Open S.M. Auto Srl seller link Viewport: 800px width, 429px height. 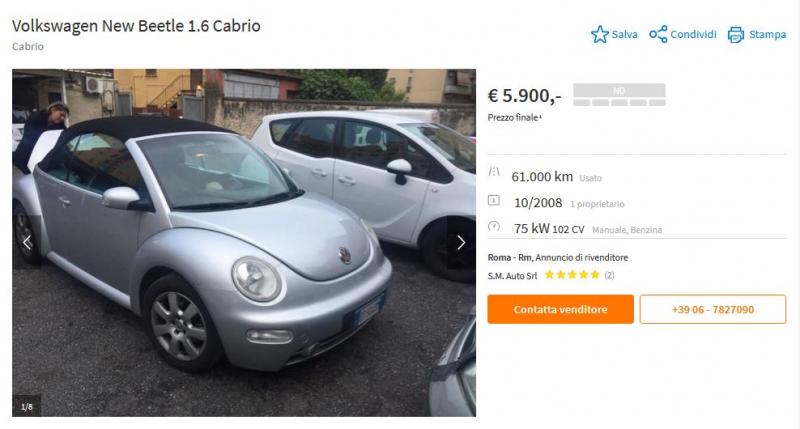click(x=512, y=276)
